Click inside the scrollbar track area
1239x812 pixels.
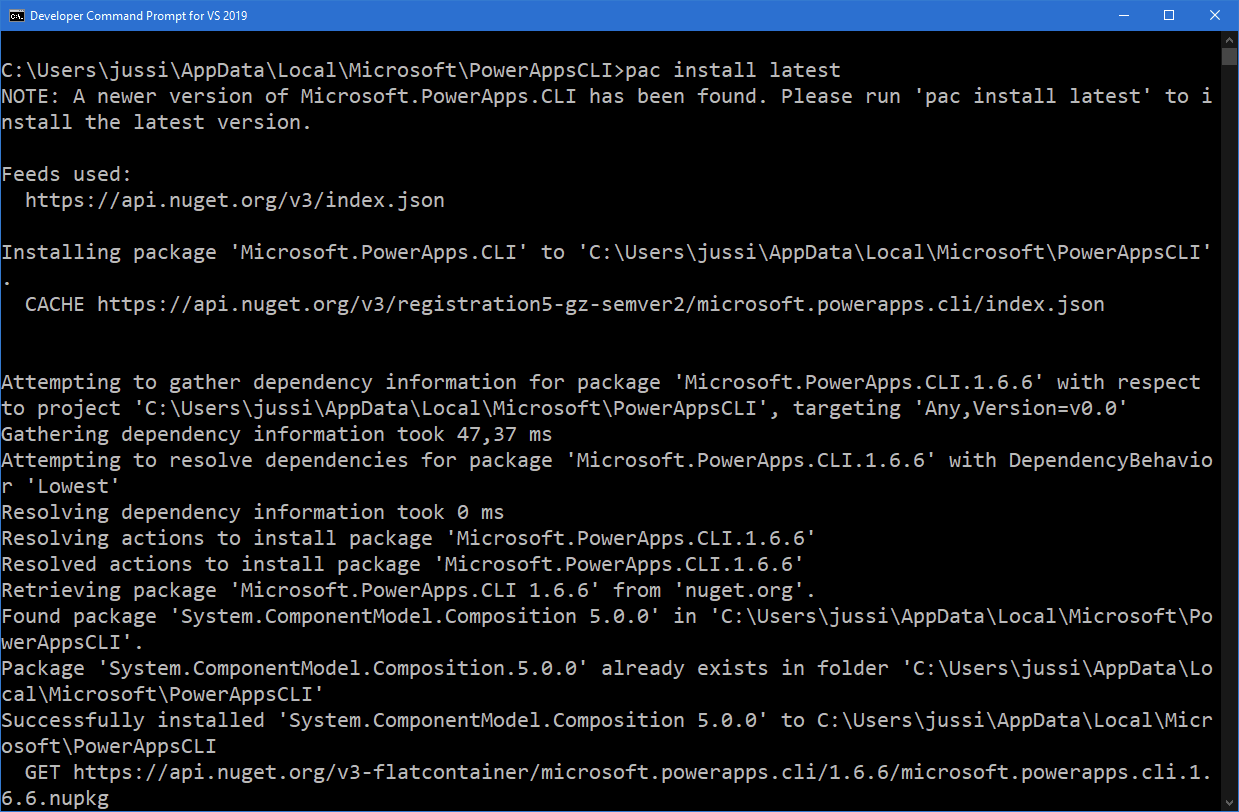pyautogui.click(x=1229, y=400)
